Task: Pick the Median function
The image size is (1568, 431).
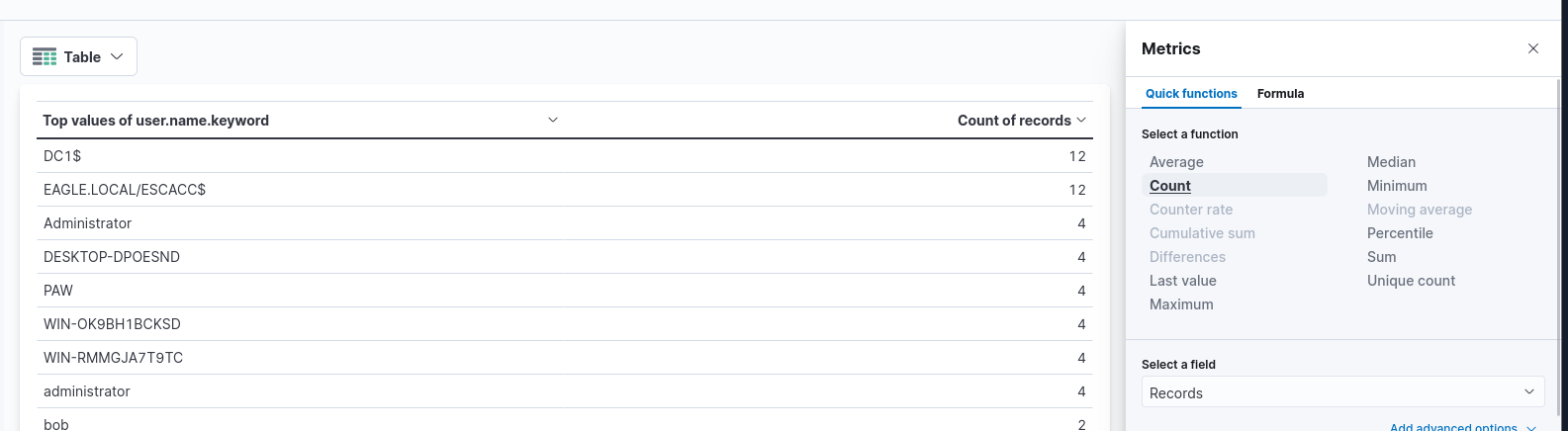Action: [1391, 162]
